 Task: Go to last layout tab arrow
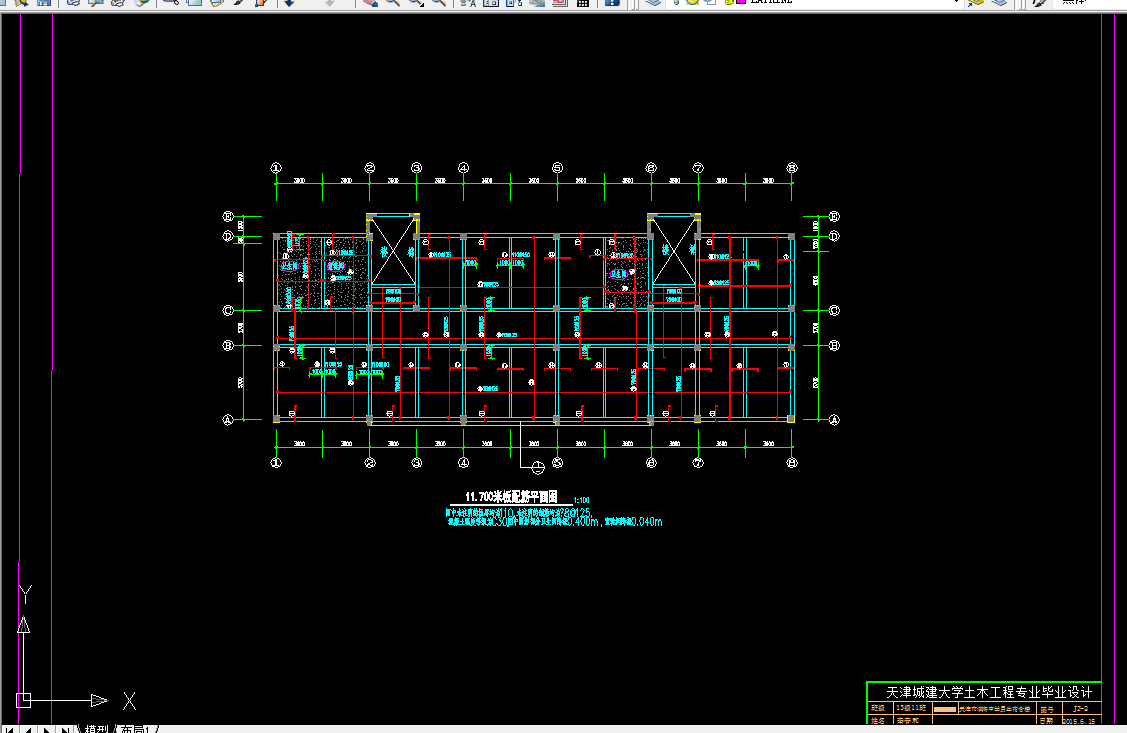point(65,729)
